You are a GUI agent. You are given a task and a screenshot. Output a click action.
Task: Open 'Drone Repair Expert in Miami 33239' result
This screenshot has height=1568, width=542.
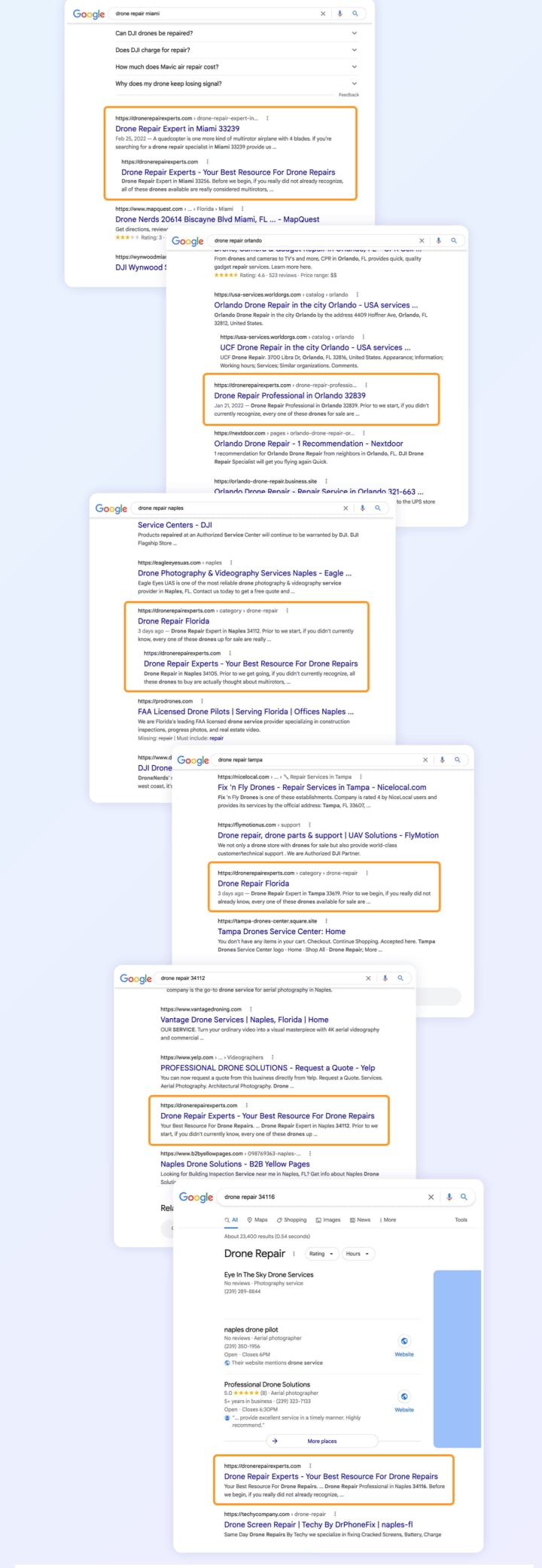click(x=178, y=129)
